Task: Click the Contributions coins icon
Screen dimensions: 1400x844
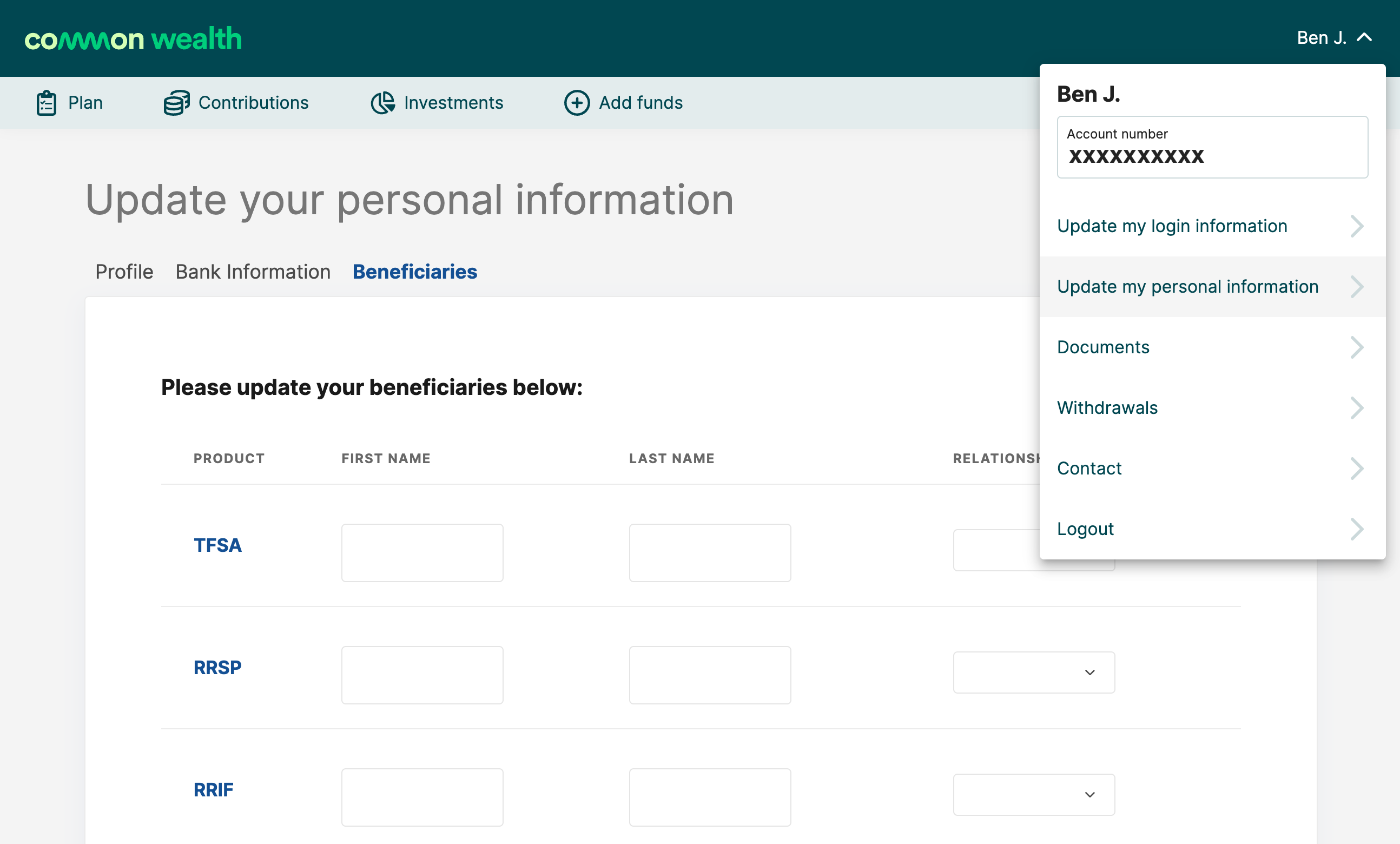Action: (177, 103)
